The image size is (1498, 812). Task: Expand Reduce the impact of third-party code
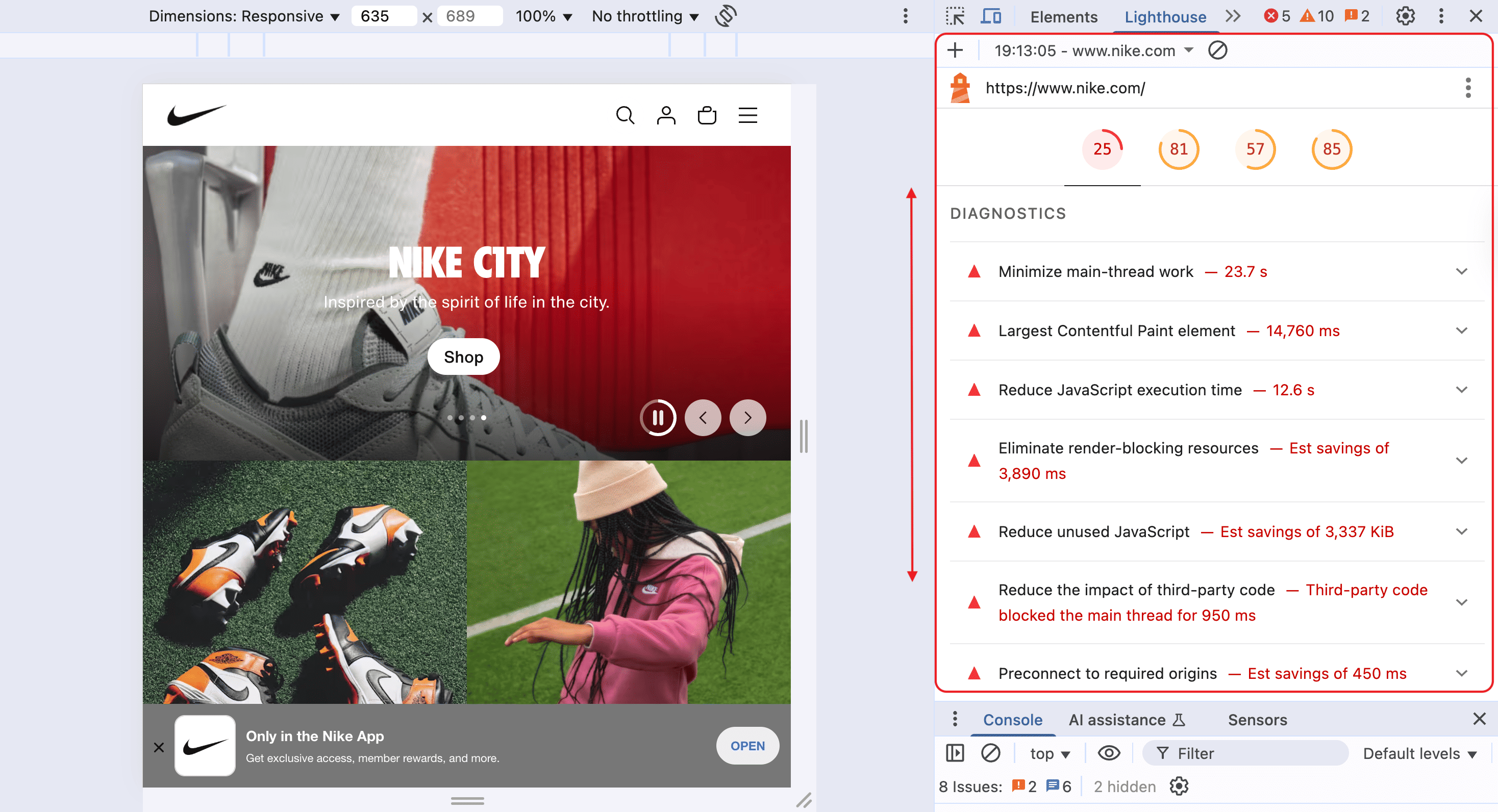pos(1216,603)
